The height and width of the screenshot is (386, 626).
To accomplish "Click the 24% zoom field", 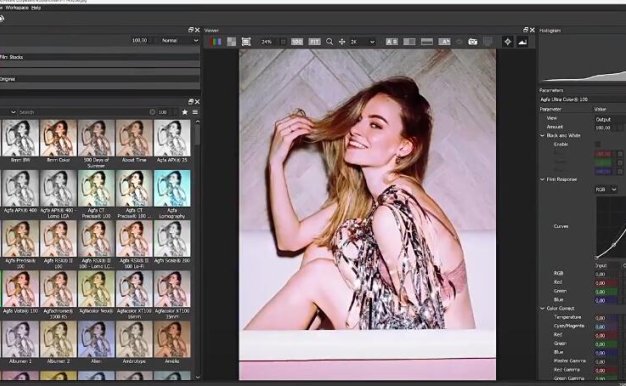I will [x=268, y=42].
